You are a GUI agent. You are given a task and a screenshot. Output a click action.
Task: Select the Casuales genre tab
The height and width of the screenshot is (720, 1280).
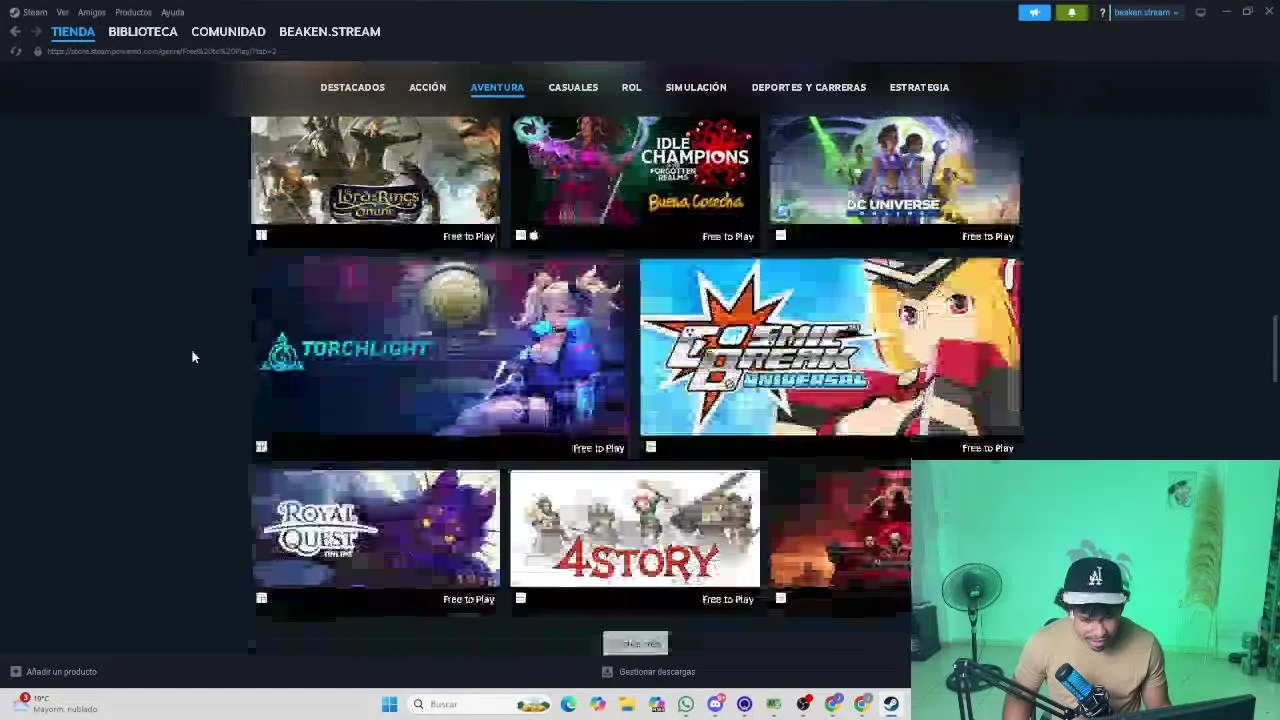pos(573,87)
